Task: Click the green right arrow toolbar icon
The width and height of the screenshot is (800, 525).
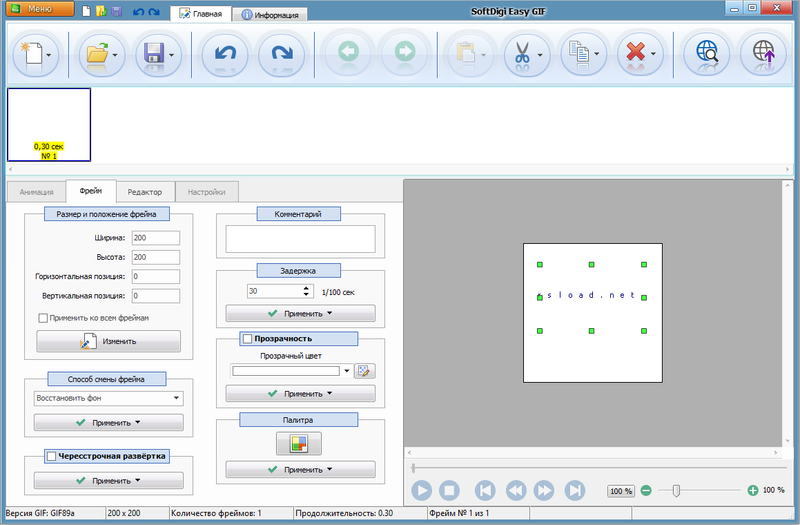Action: (x=405, y=53)
